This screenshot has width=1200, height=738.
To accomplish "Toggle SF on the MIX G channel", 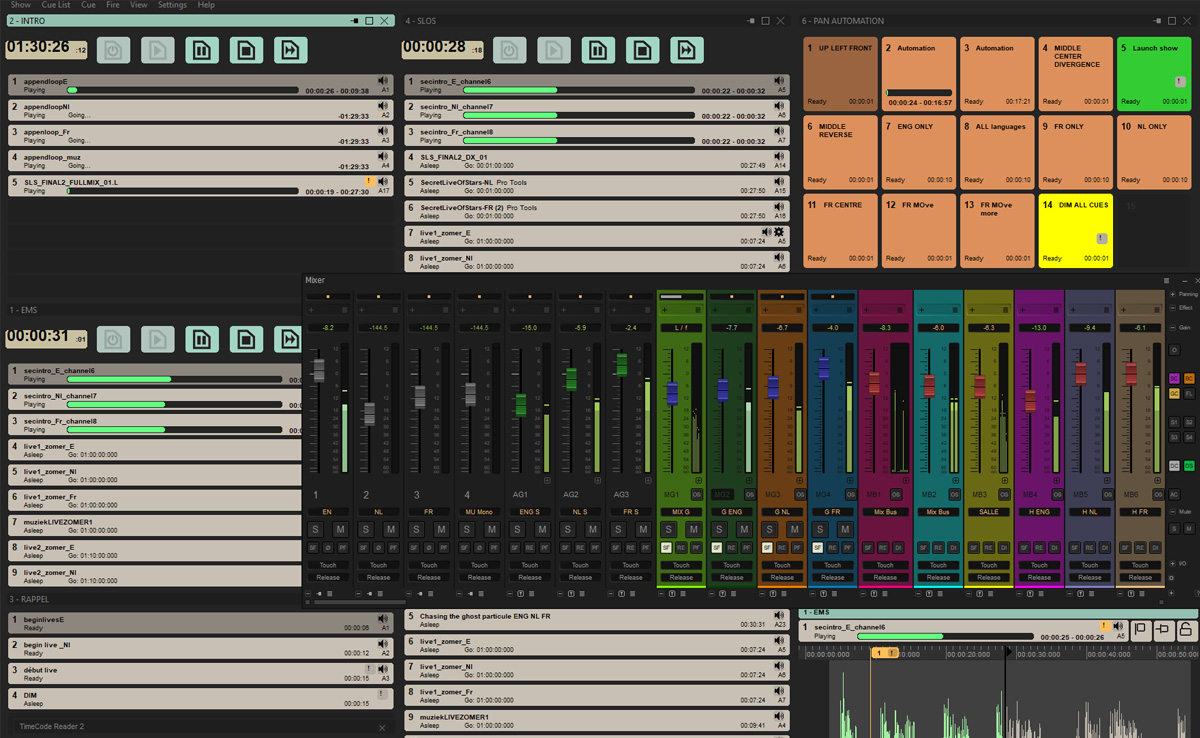I will 666,548.
